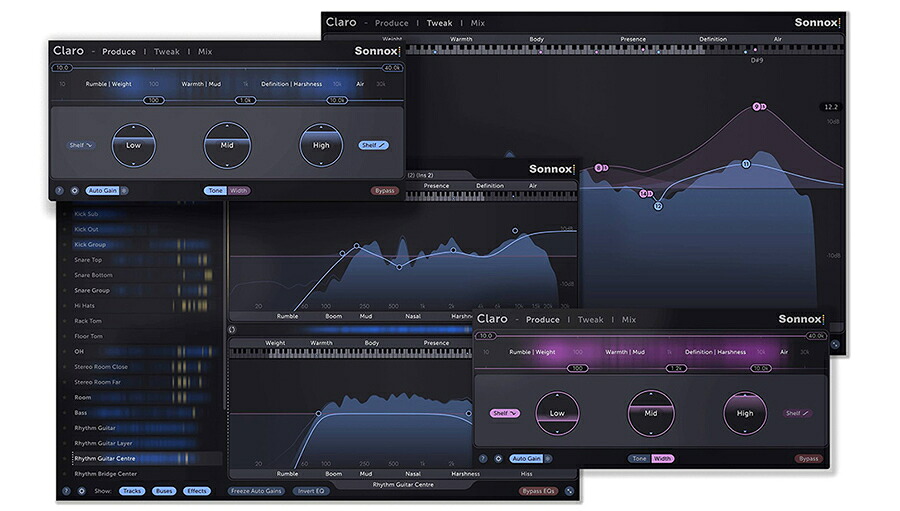This screenshot has width=900, height=511.
Task: Enable low Shelf in blue Produce window
Action: [x=80, y=145]
